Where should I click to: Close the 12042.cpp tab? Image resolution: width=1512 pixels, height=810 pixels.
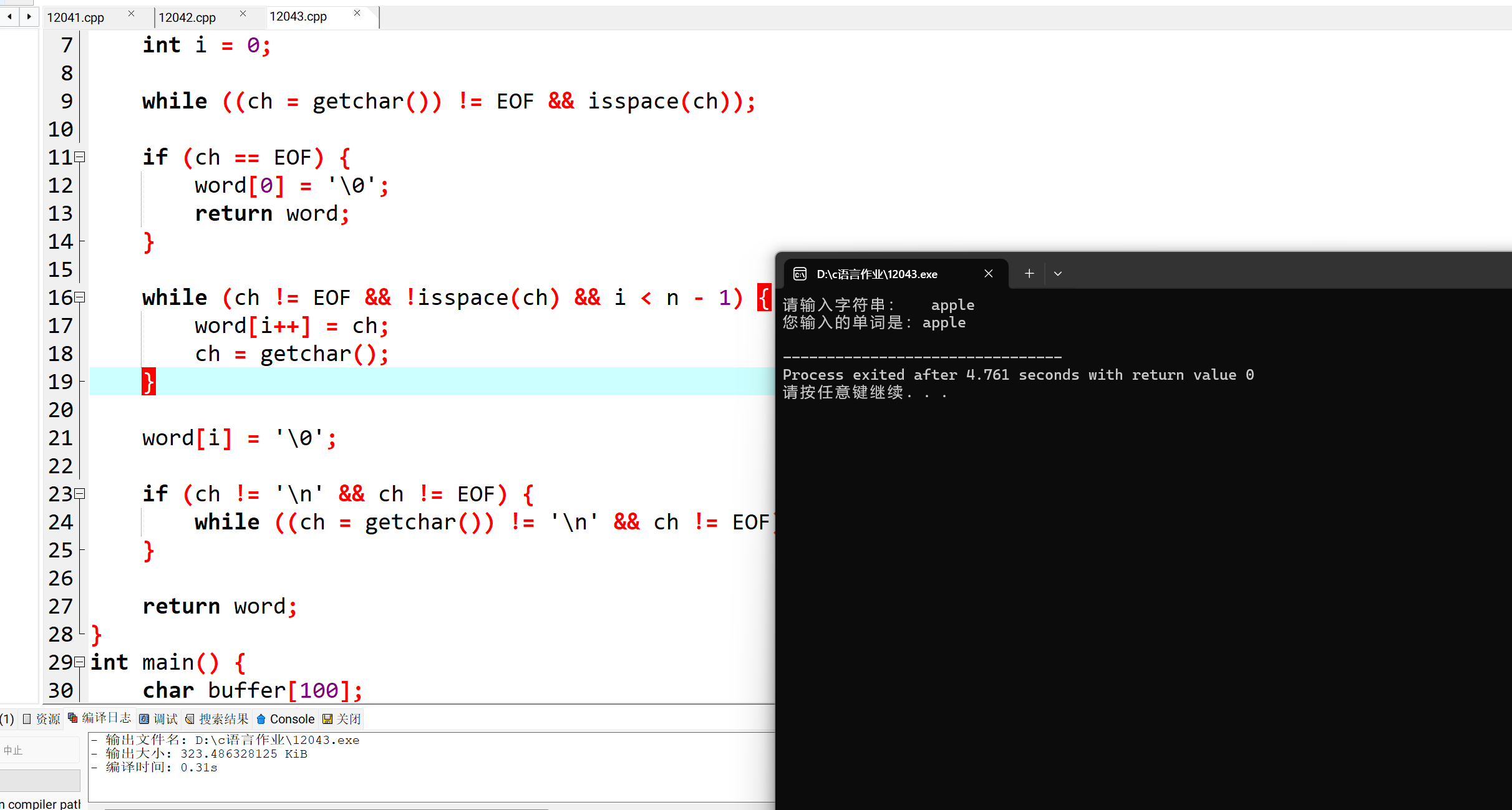(243, 14)
